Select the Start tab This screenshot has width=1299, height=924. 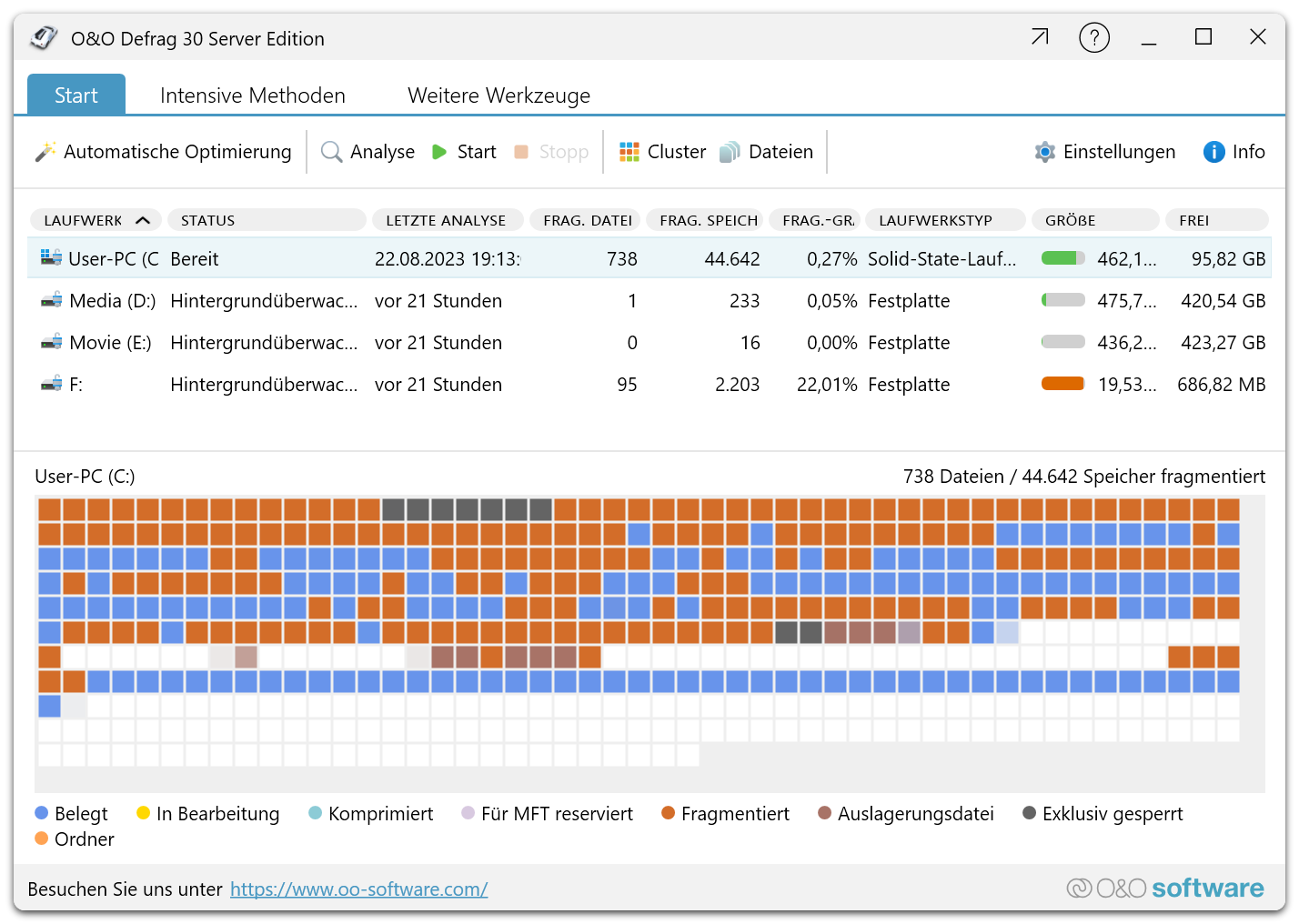pos(76,95)
